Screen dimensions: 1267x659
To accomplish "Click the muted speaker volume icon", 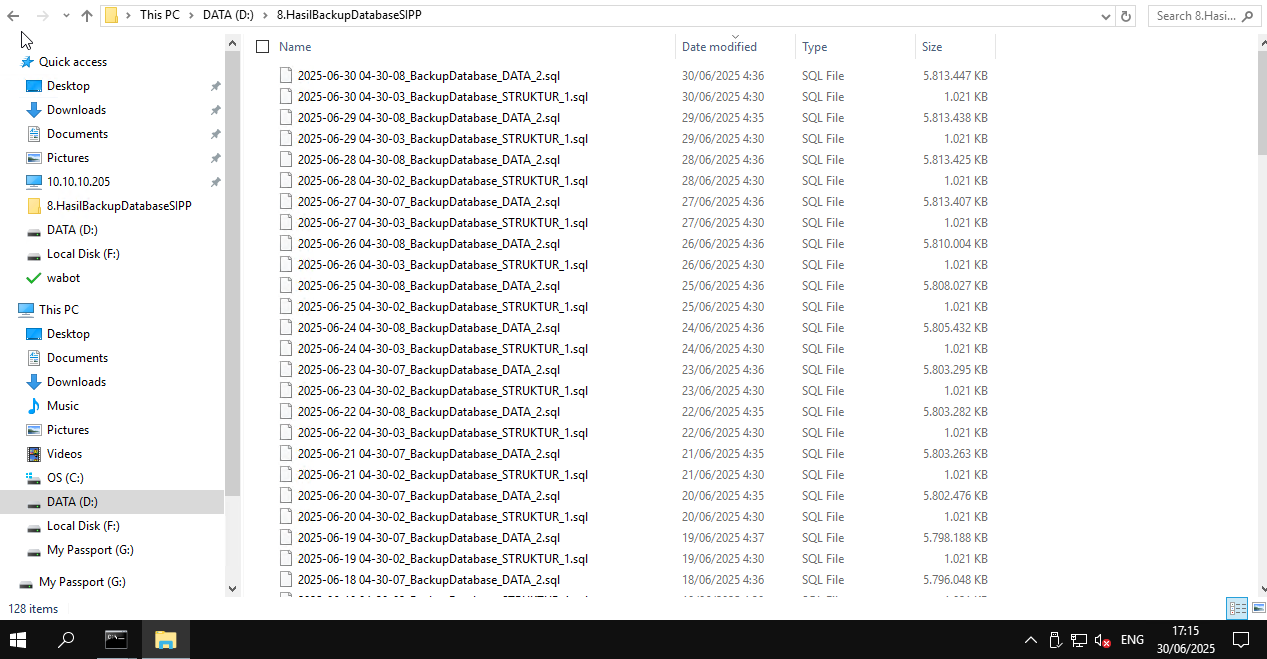I will [1103, 640].
